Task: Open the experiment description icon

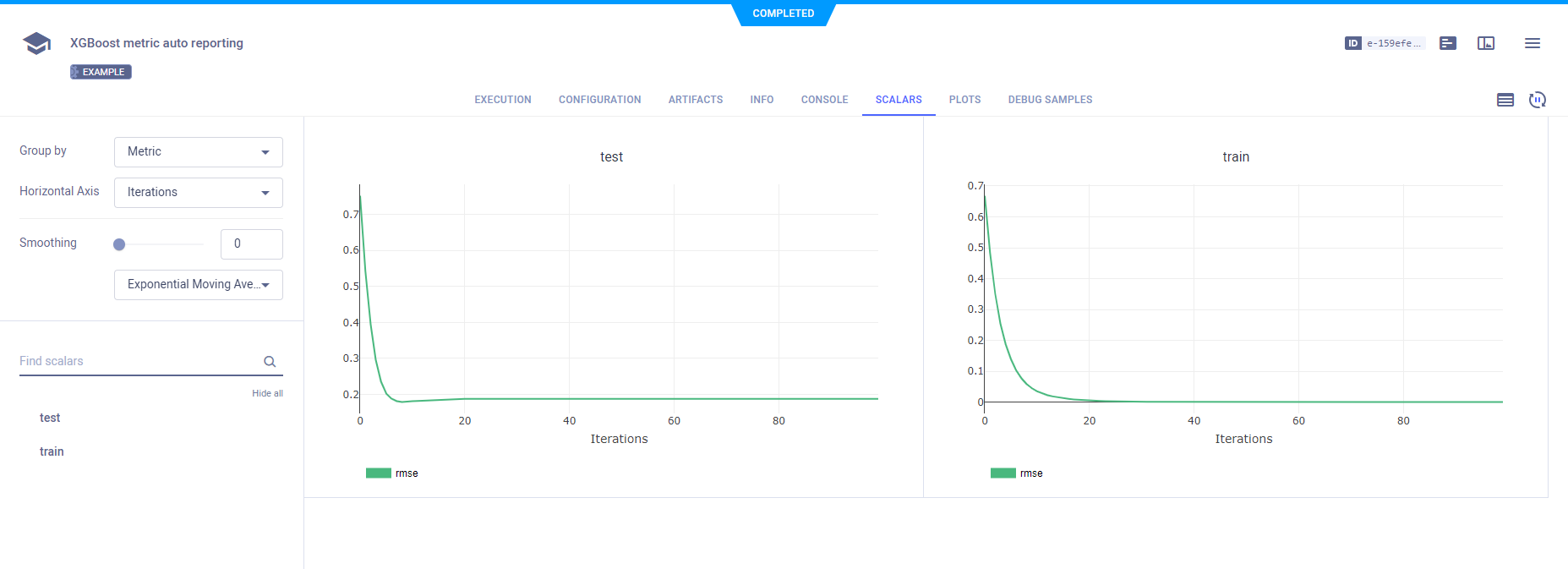Action: click(1447, 43)
